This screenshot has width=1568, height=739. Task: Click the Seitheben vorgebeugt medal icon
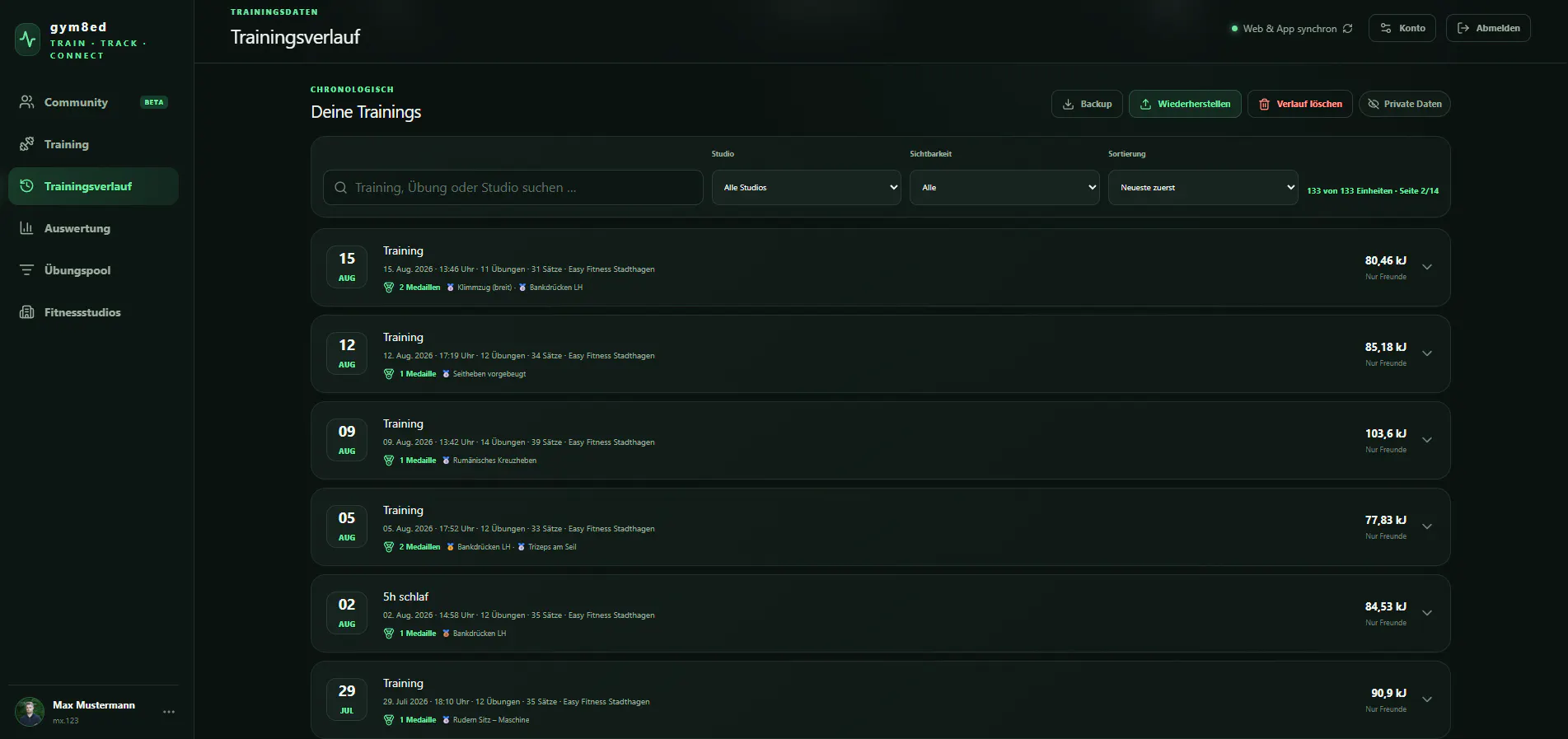tap(446, 374)
